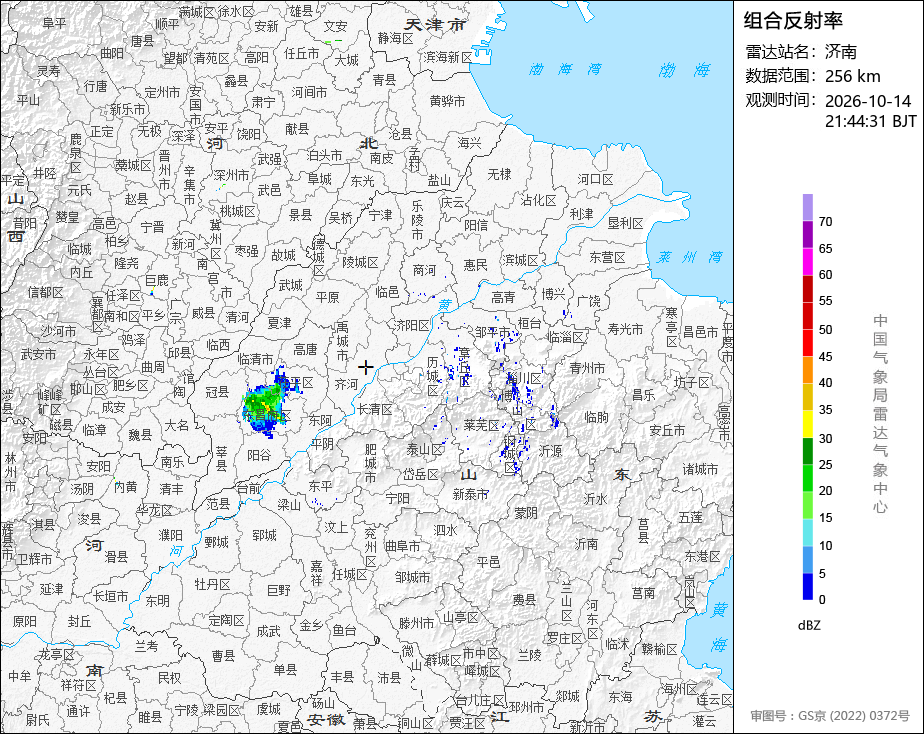
Task: Click the 寿光市 map label
Action: (625, 329)
